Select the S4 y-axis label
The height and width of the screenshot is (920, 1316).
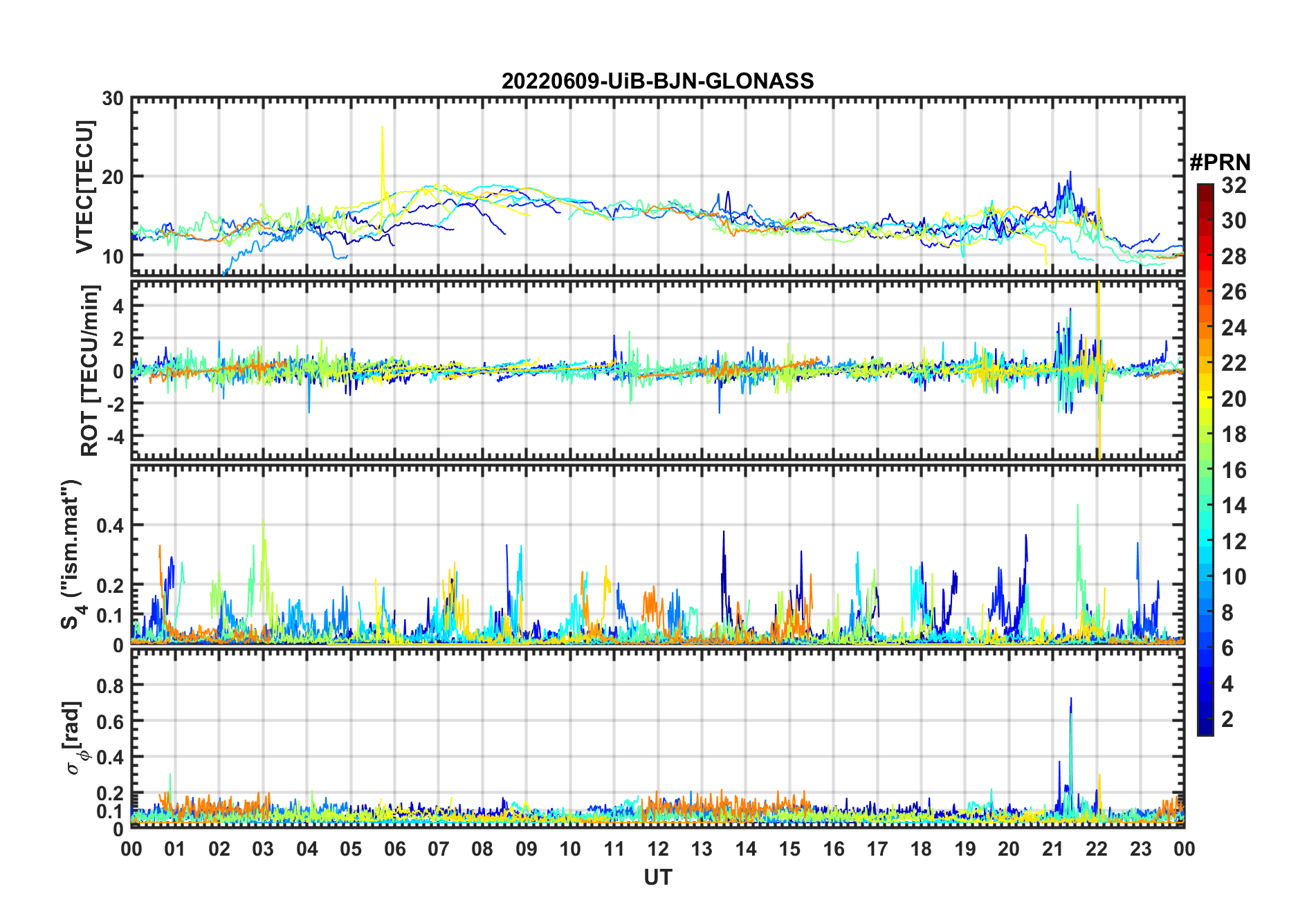pos(71,555)
